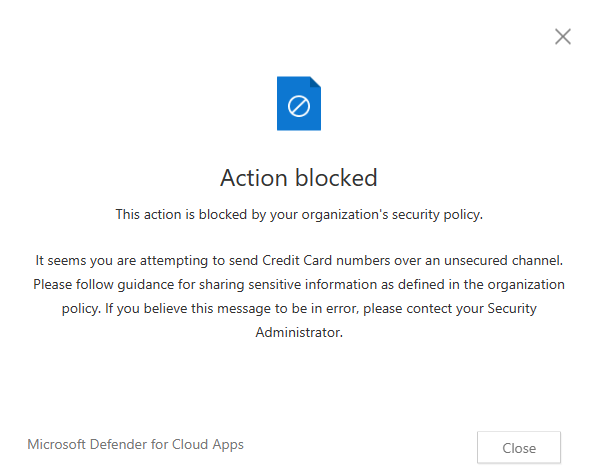
Task: Click the Close button
Action: (518, 448)
